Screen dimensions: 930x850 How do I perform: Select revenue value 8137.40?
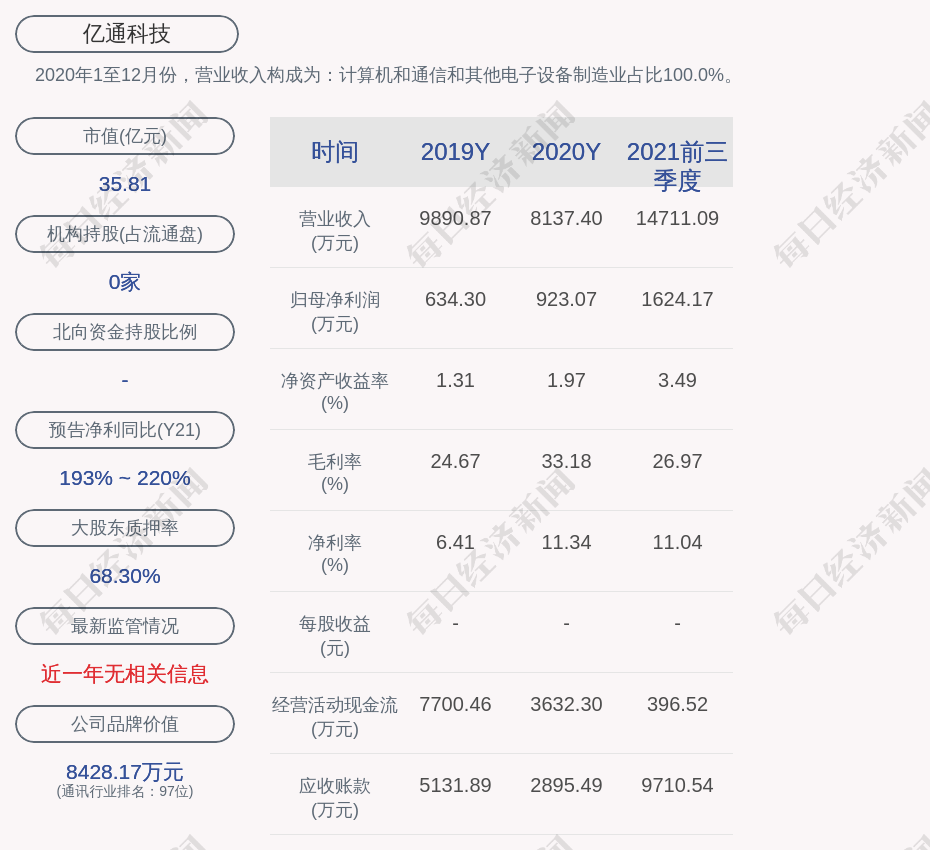click(x=566, y=218)
